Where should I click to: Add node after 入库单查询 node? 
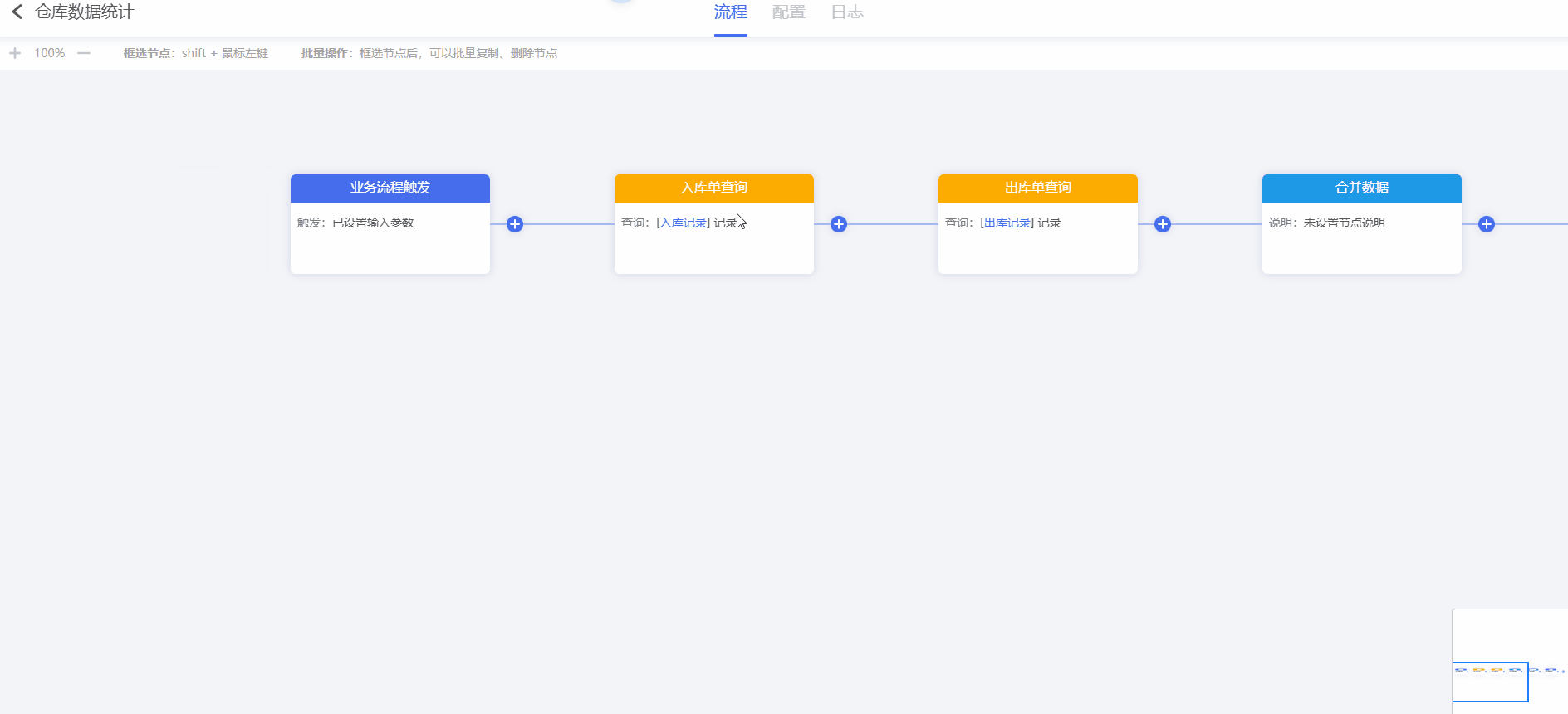[839, 224]
